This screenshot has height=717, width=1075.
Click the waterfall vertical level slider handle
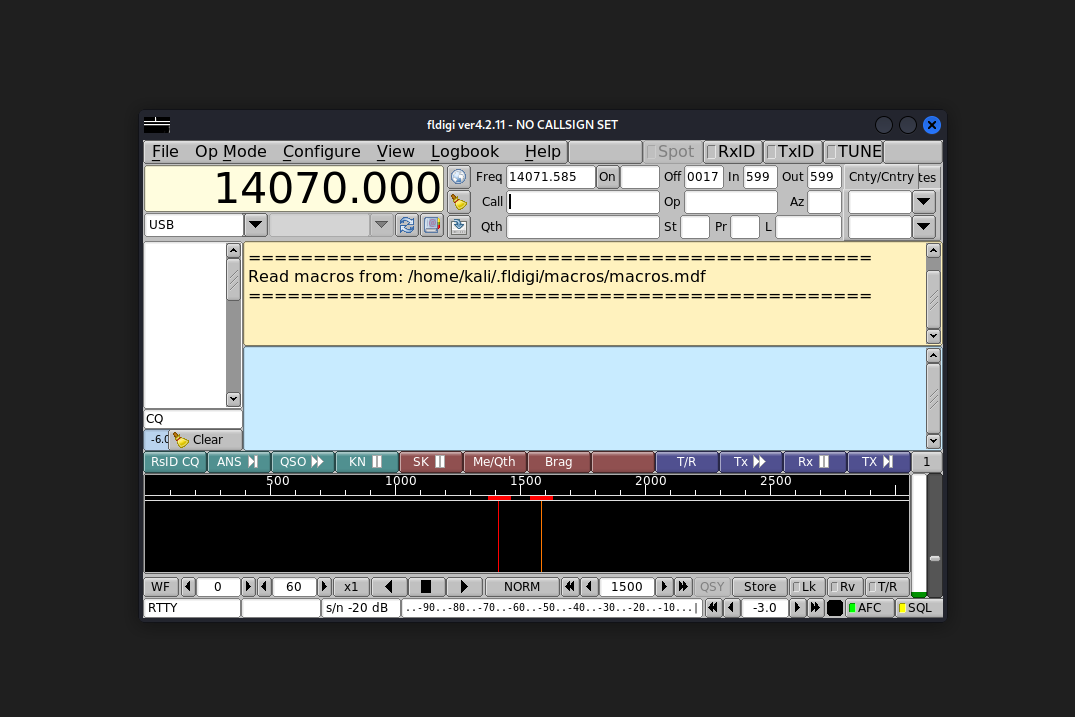tap(934, 559)
